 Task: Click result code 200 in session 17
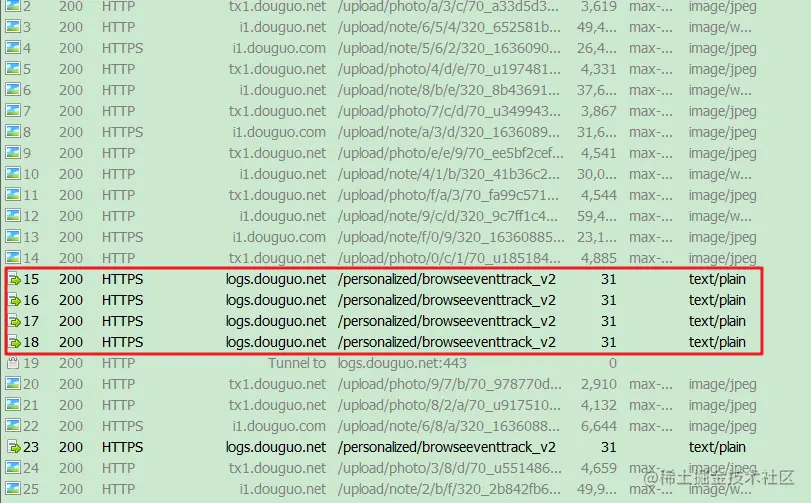point(71,321)
